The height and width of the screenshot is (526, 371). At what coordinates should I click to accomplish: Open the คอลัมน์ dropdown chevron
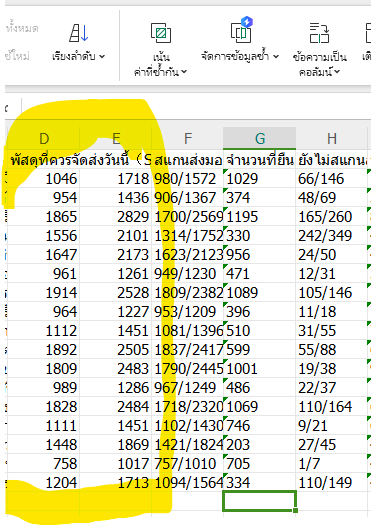coord(337,71)
